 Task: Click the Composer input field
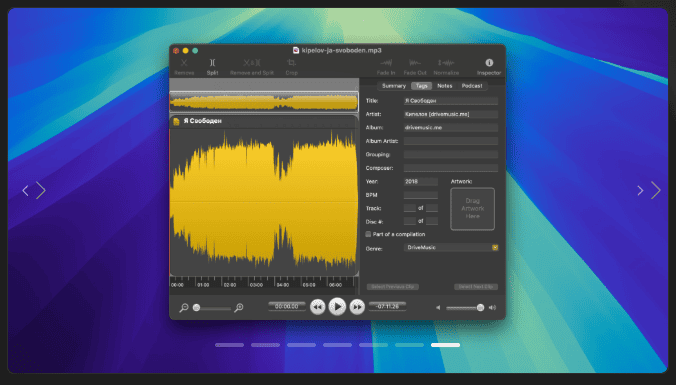(x=451, y=168)
